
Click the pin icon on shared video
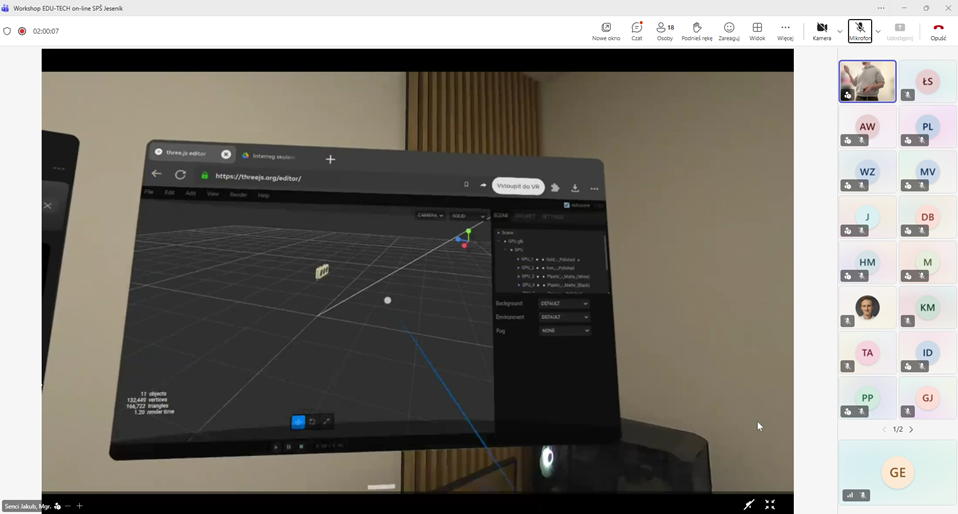pyautogui.click(x=748, y=505)
